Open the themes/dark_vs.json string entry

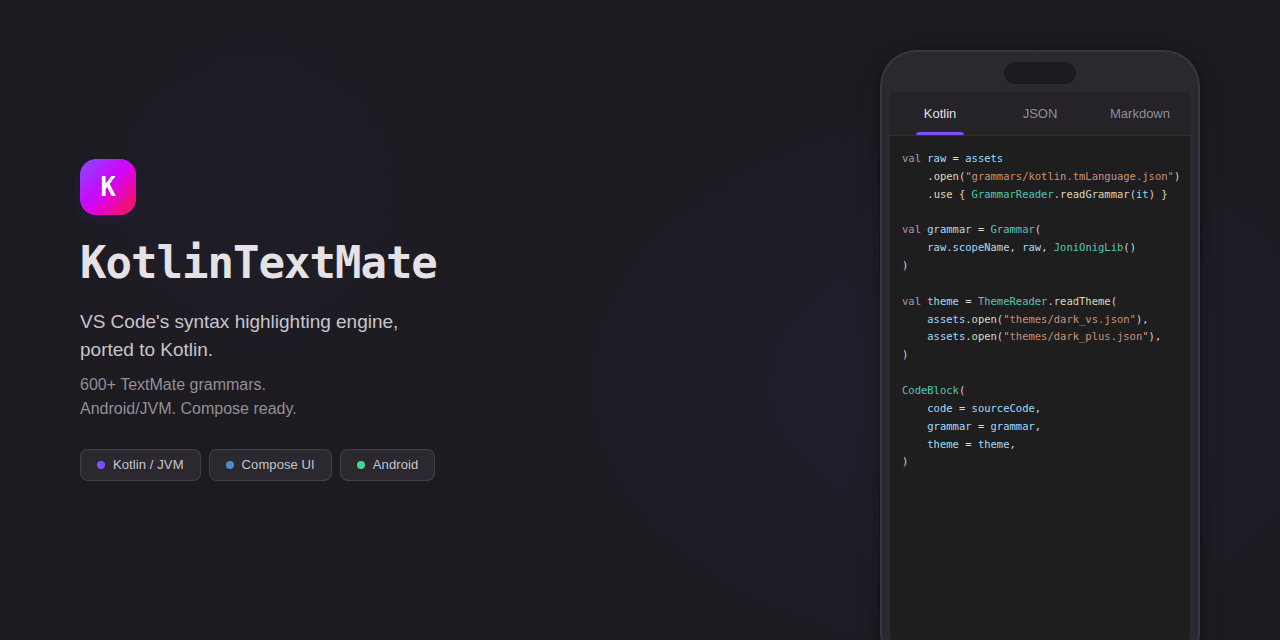click(1072, 319)
